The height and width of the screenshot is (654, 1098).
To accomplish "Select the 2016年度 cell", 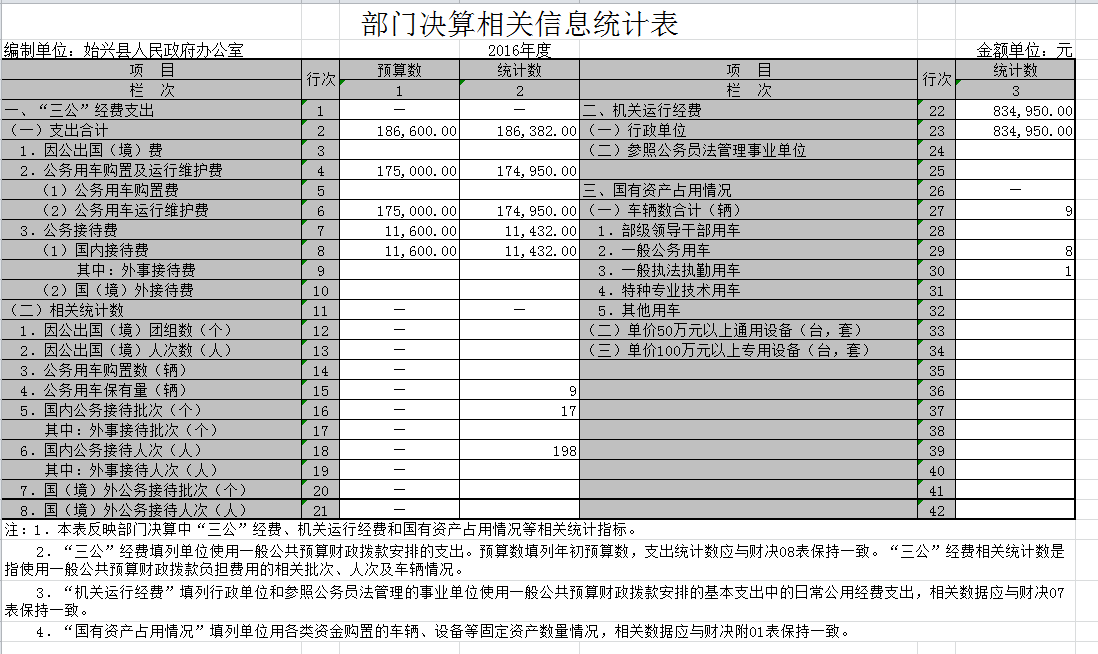I will 520,50.
